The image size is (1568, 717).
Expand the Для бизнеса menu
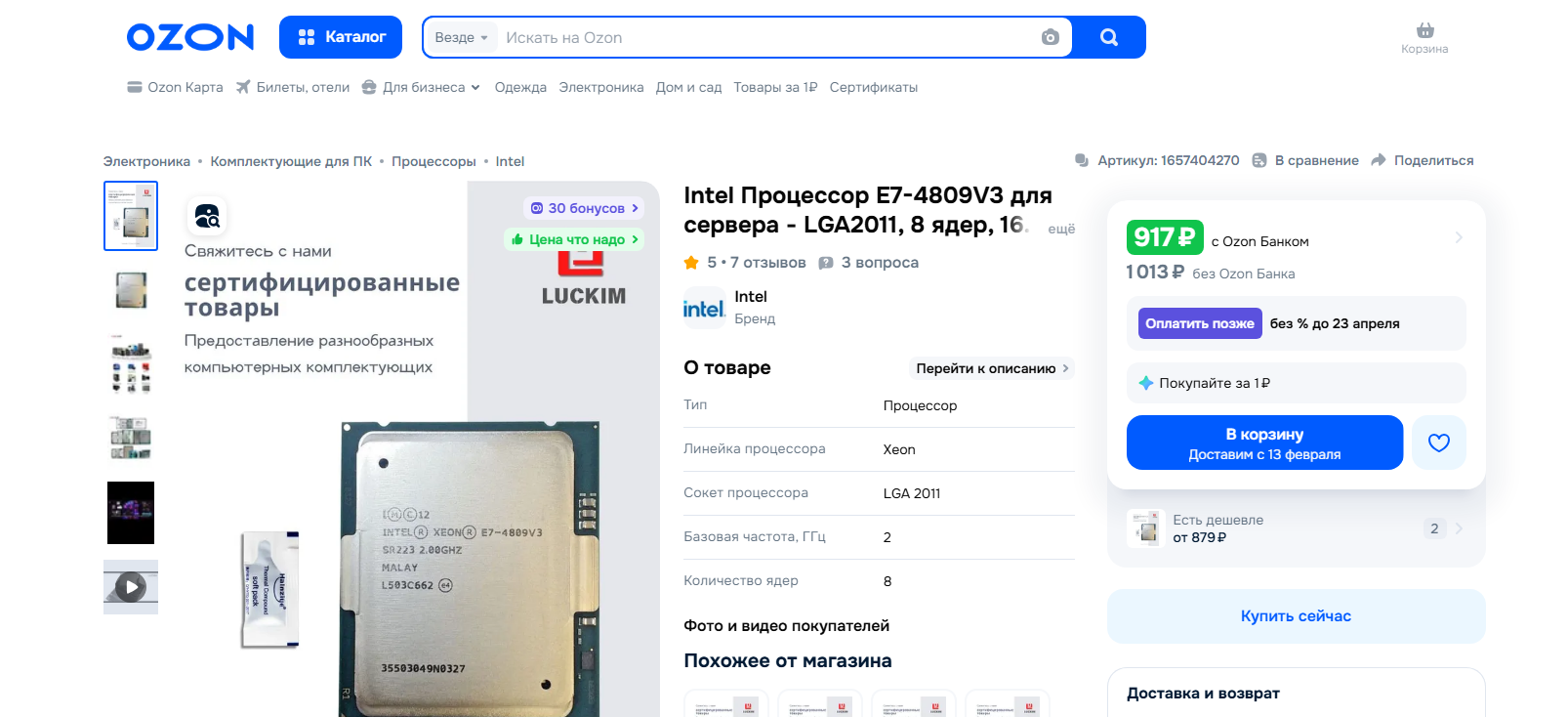pyautogui.click(x=421, y=87)
